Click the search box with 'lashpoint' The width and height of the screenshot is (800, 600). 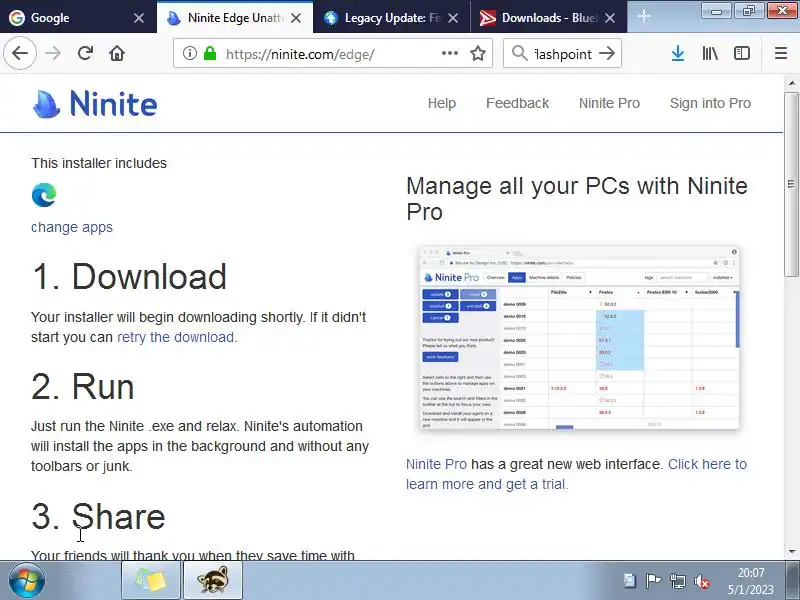(563, 54)
